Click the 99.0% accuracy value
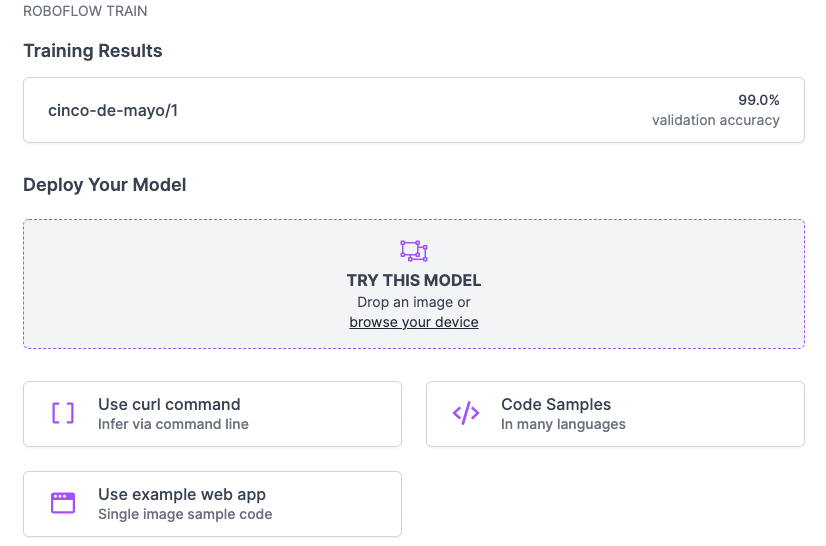This screenshot has width=826, height=546. (x=758, y=100)
